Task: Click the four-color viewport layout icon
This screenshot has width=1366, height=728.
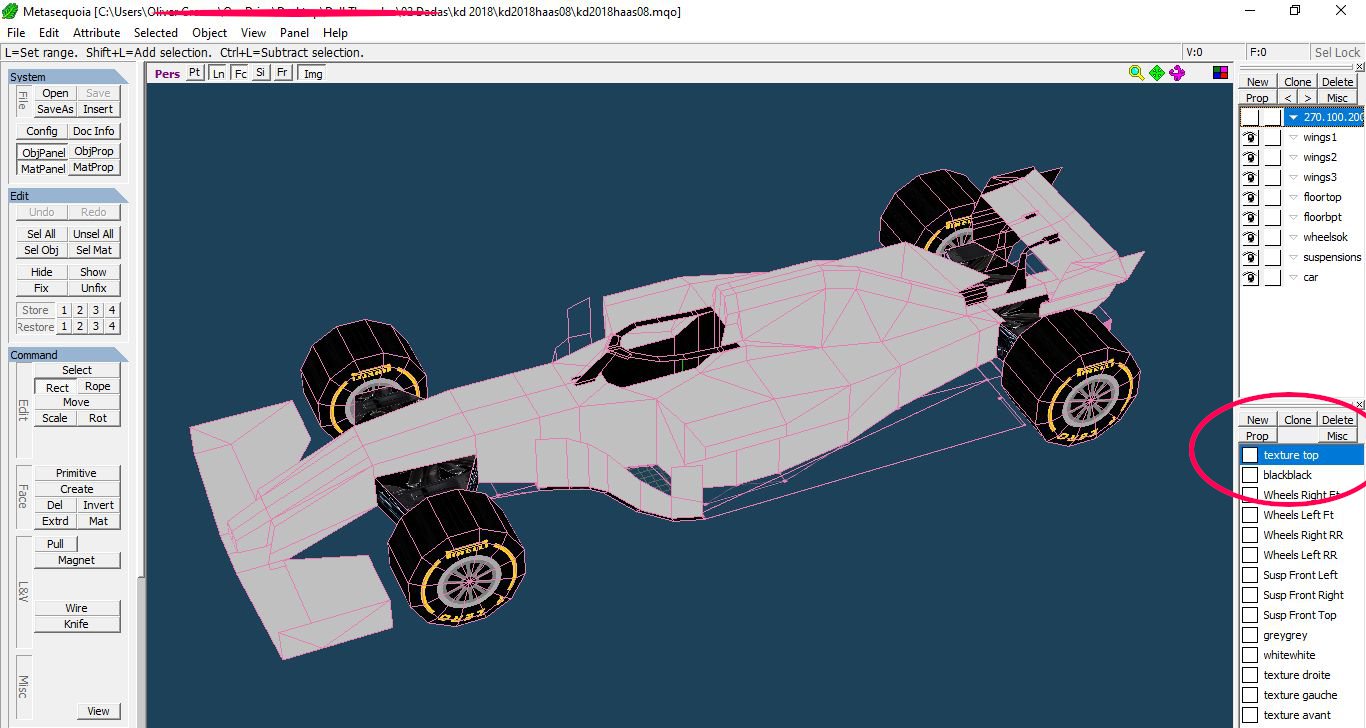Action: tap(1220, 73)
